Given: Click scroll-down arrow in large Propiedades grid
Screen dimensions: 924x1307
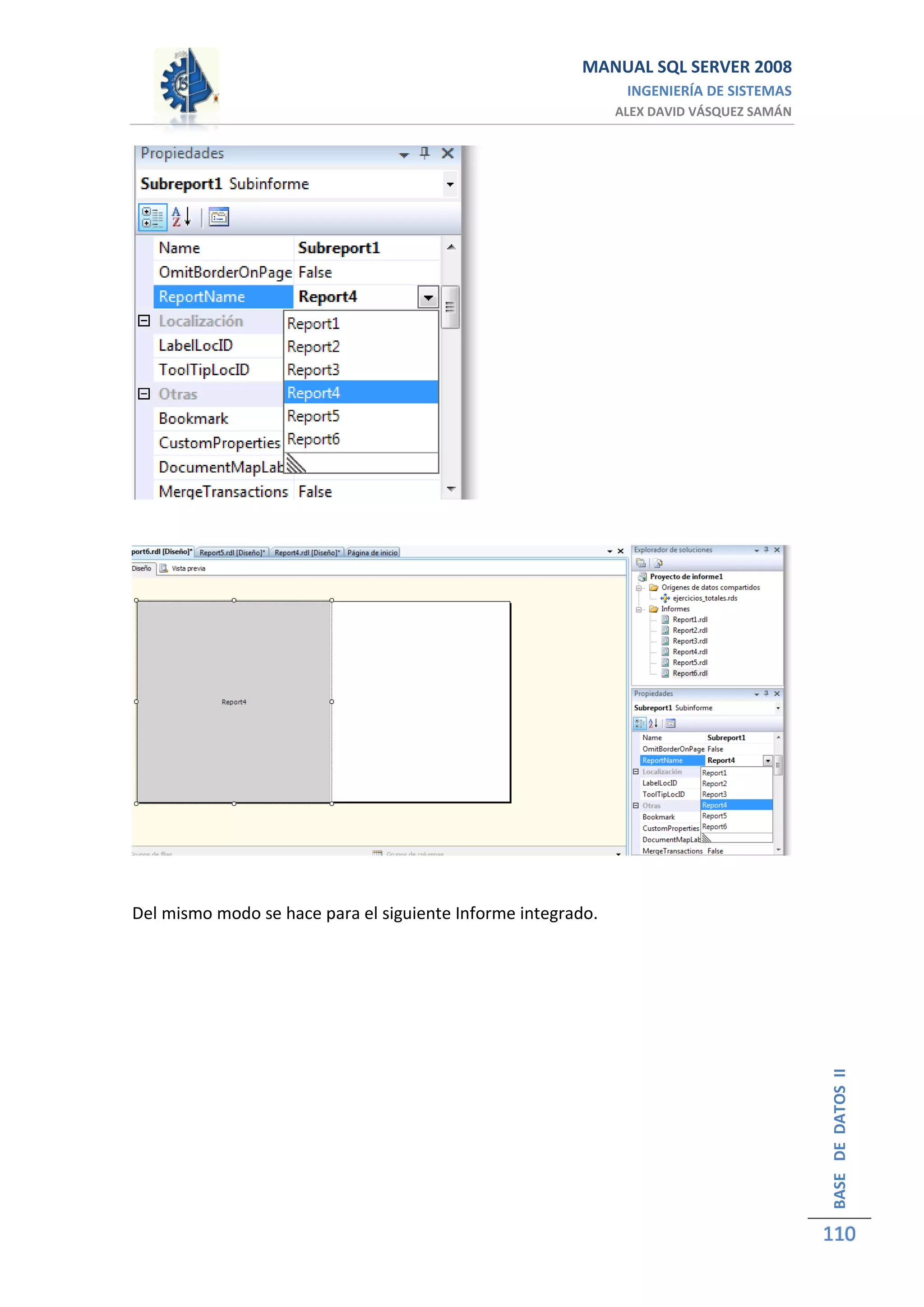Looking at the screenshot, I should (x=451, y=489).
